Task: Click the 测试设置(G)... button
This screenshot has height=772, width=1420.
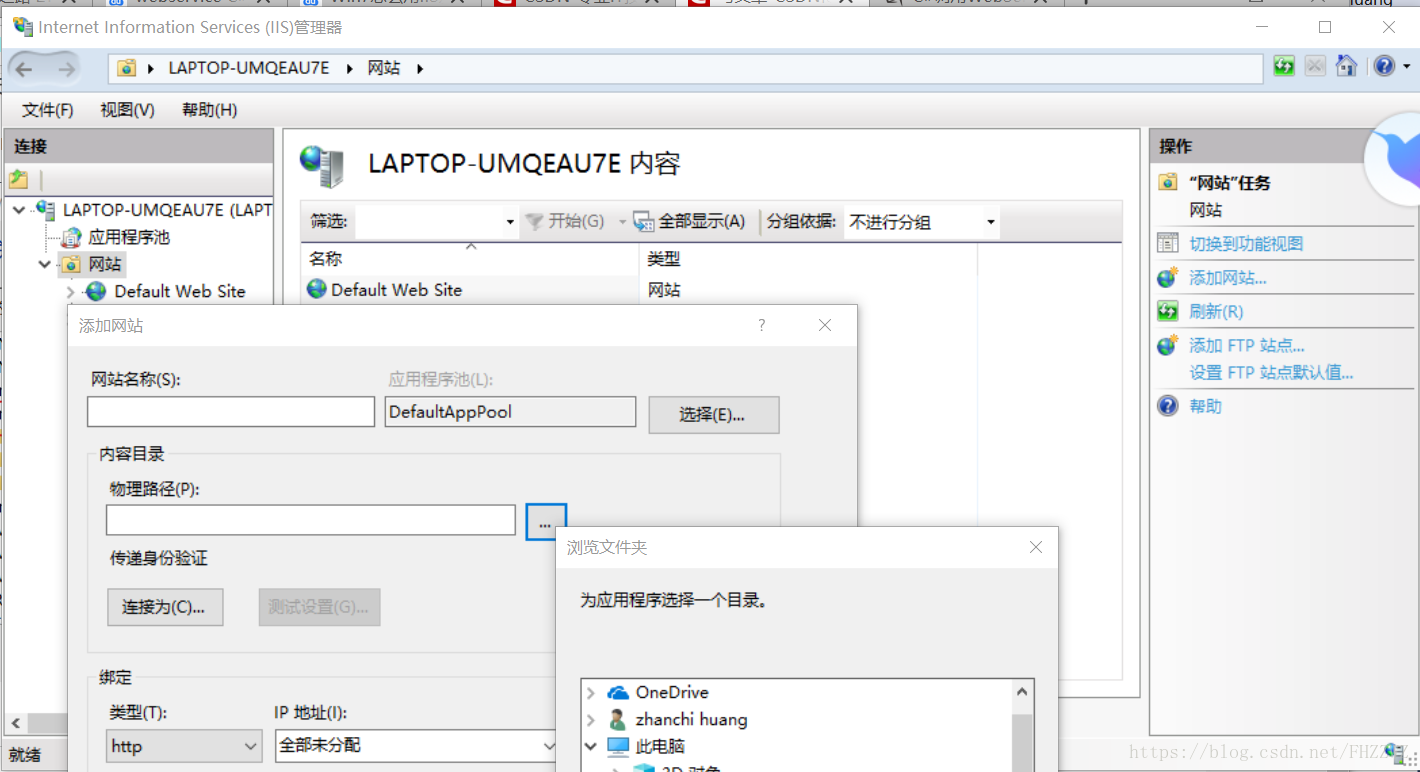Action: click(319, 607)
